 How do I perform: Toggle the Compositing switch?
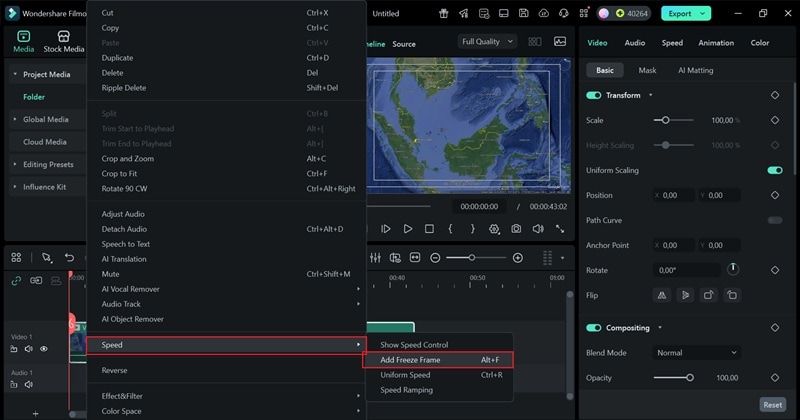593,328
